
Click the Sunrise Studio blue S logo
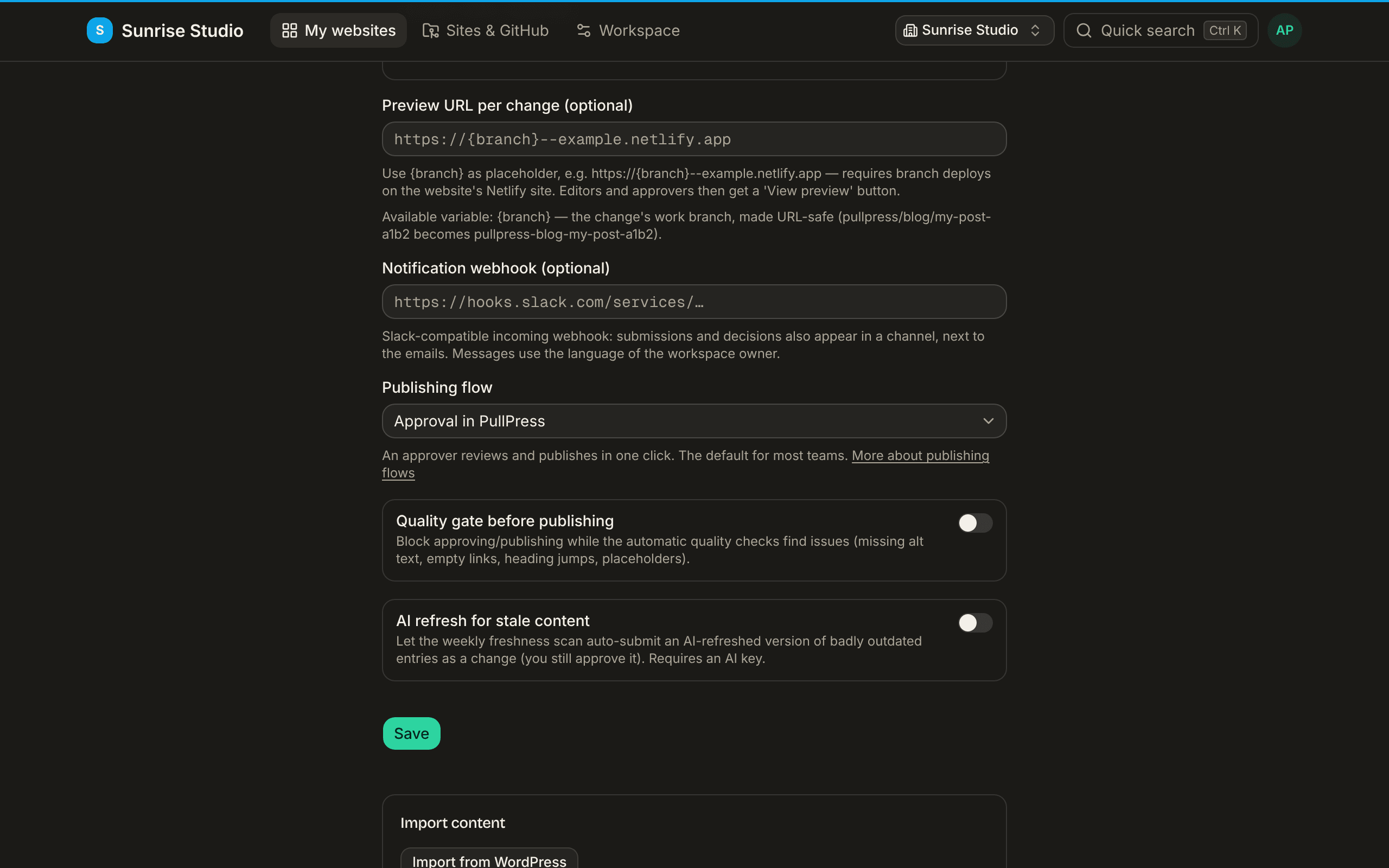click(x=100, y=30)
